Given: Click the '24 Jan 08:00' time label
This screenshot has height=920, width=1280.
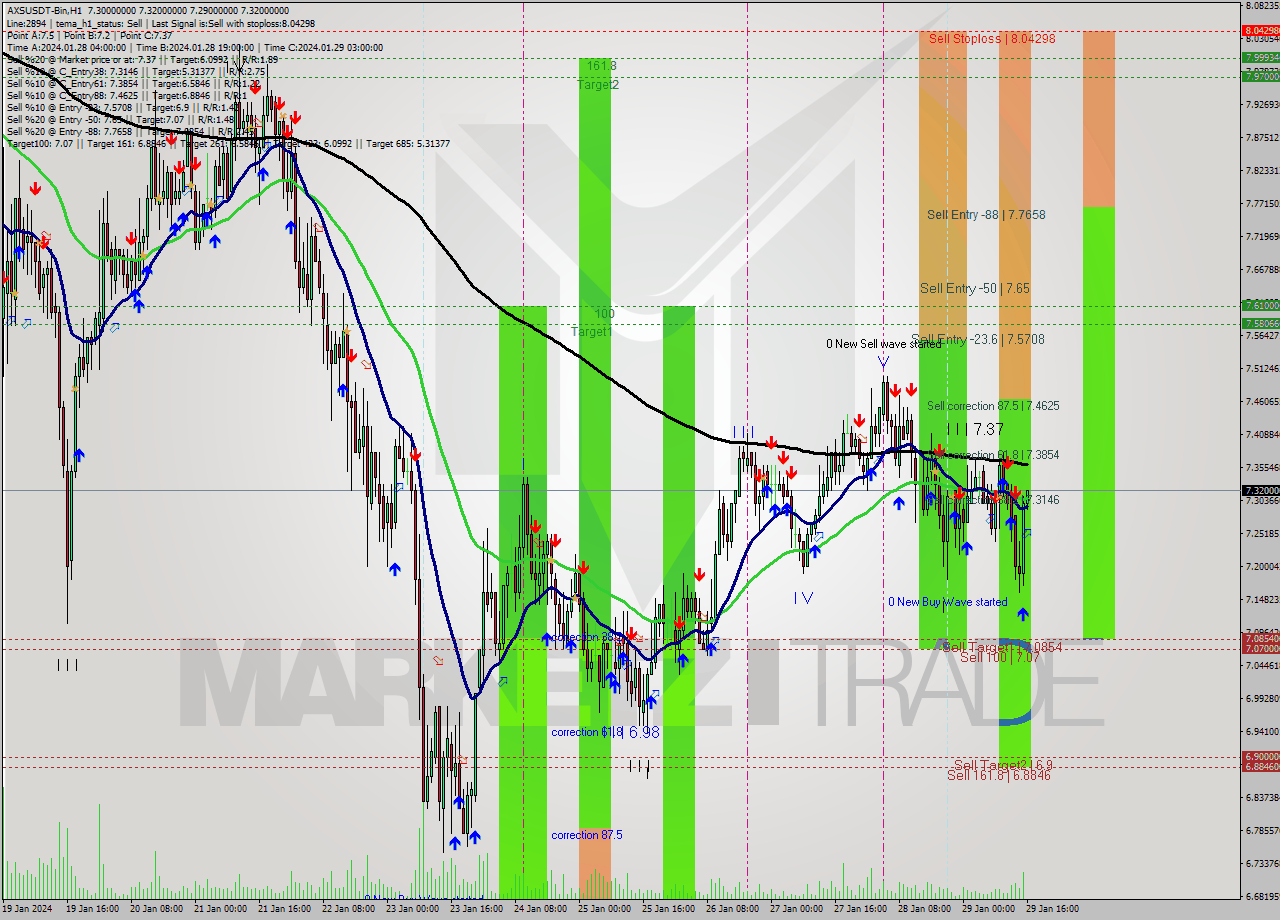Looking at the screenshot, I should click(540, 909).
